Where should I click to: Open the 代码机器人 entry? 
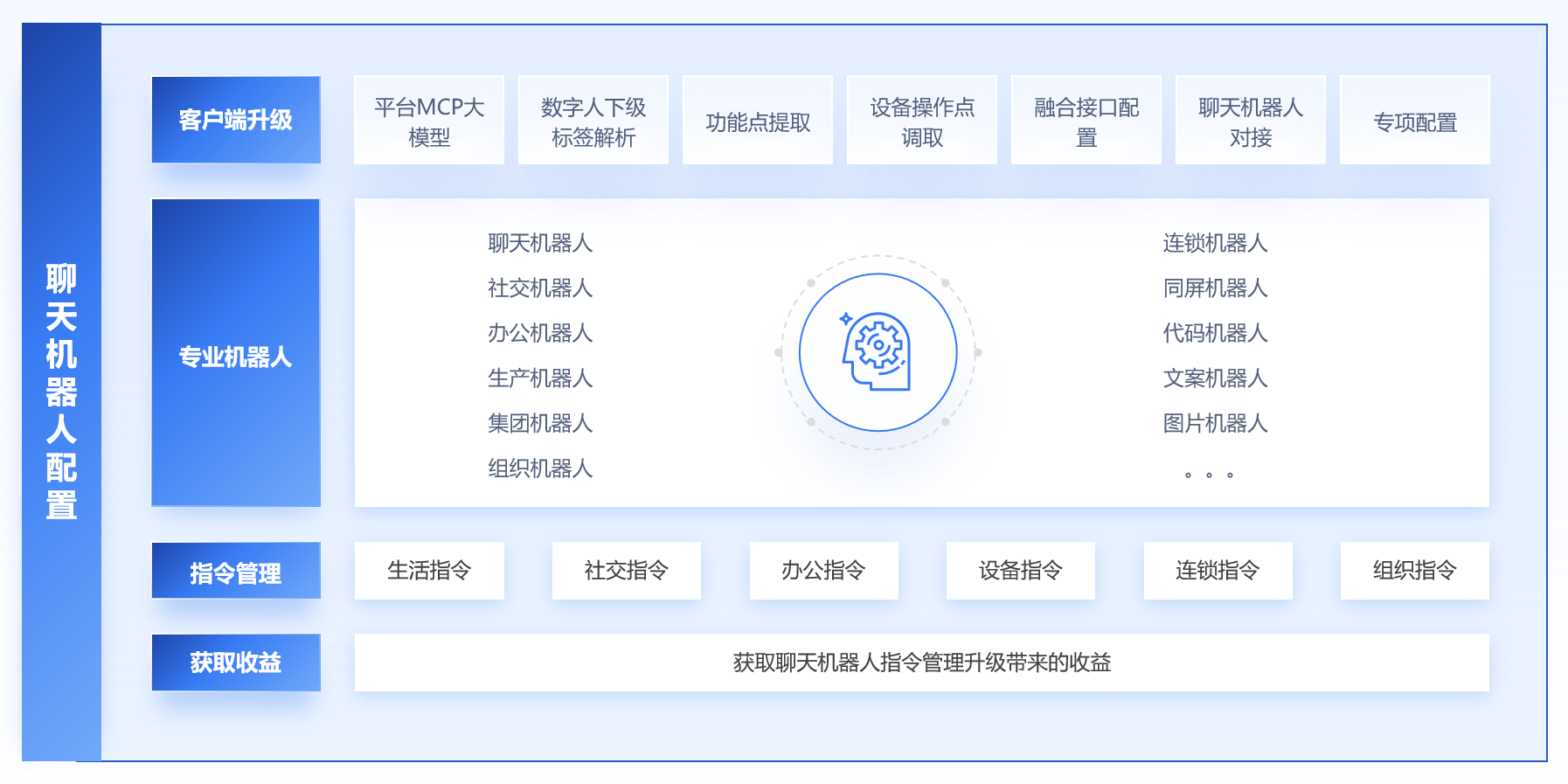pos(1215,333)
